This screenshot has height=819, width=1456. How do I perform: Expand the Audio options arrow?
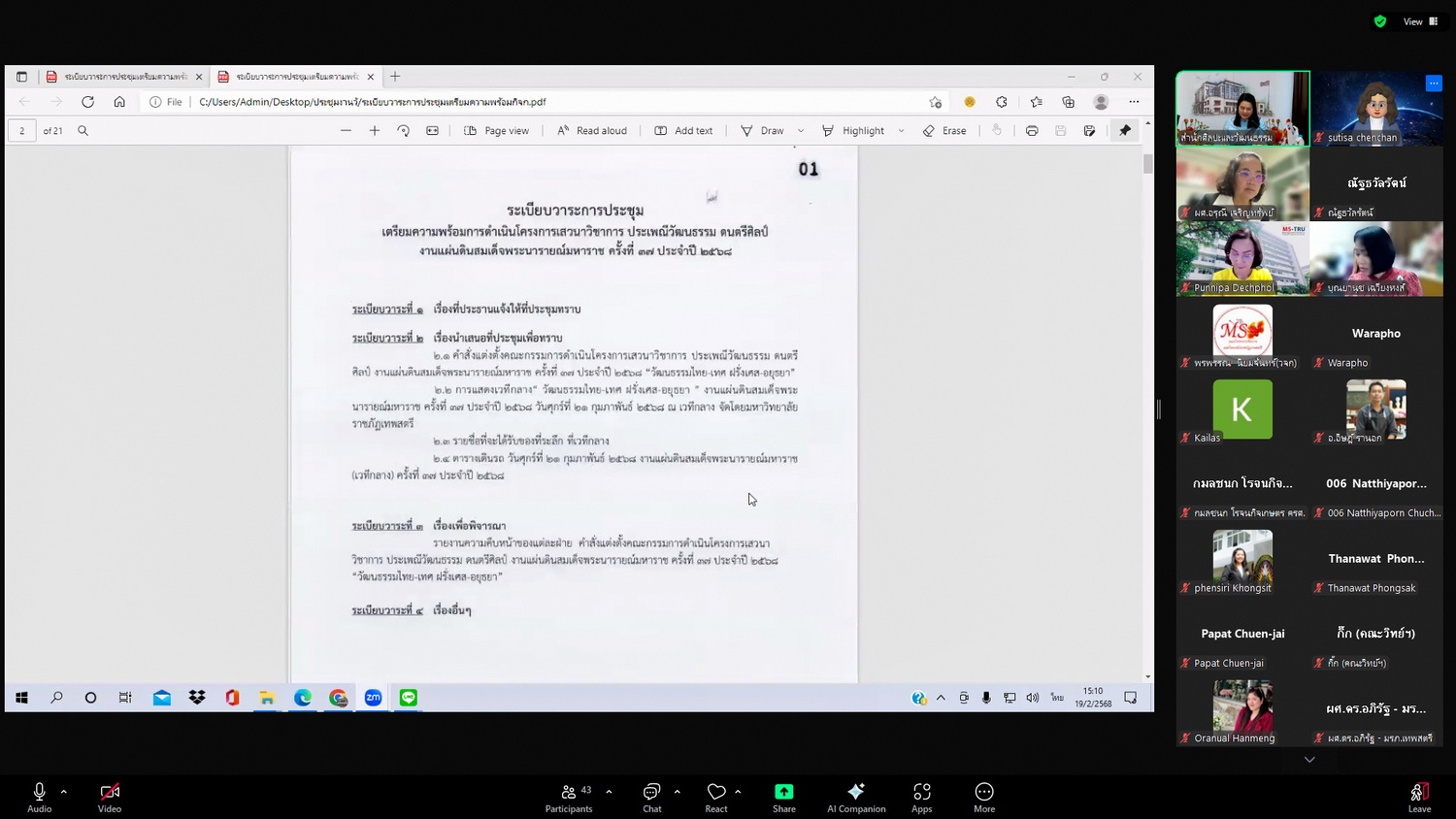coord(64,792)
